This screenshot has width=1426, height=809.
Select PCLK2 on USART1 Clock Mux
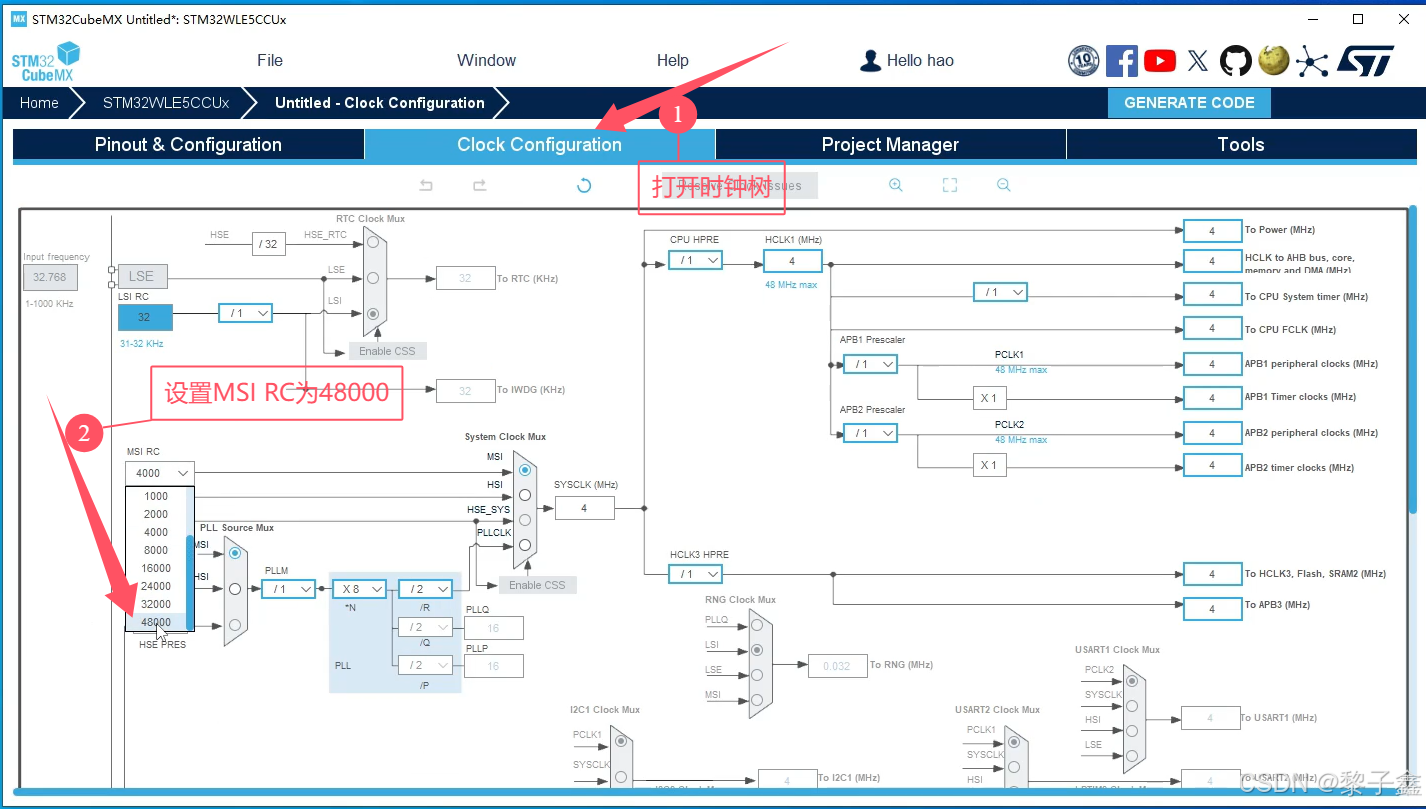click(1131, 681)
